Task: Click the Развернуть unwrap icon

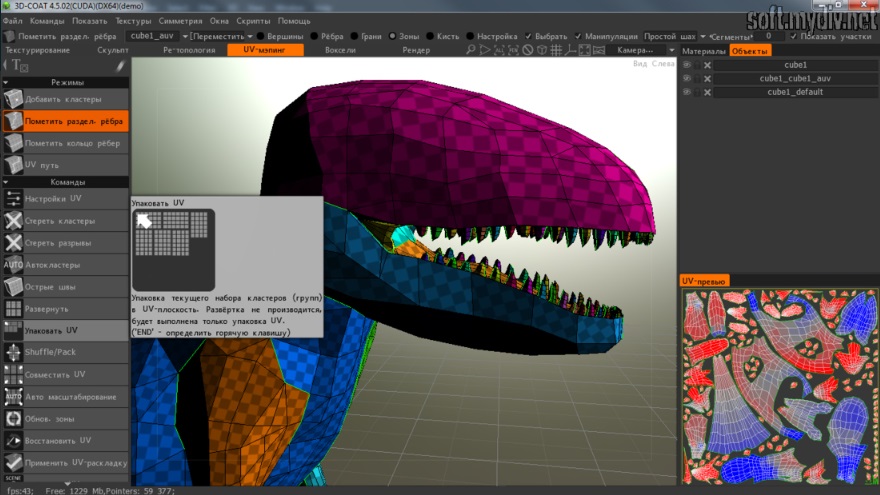Action: coord(13,308)
